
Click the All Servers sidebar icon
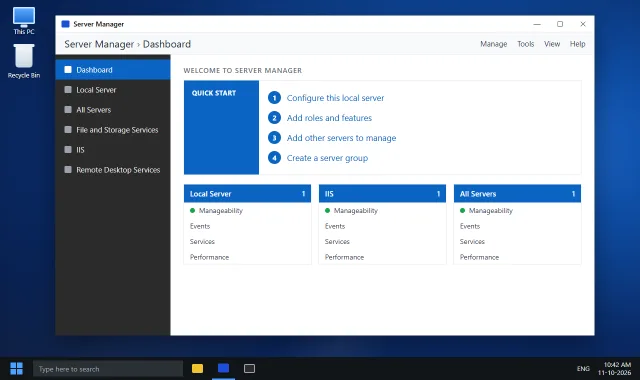coord(68,110)
